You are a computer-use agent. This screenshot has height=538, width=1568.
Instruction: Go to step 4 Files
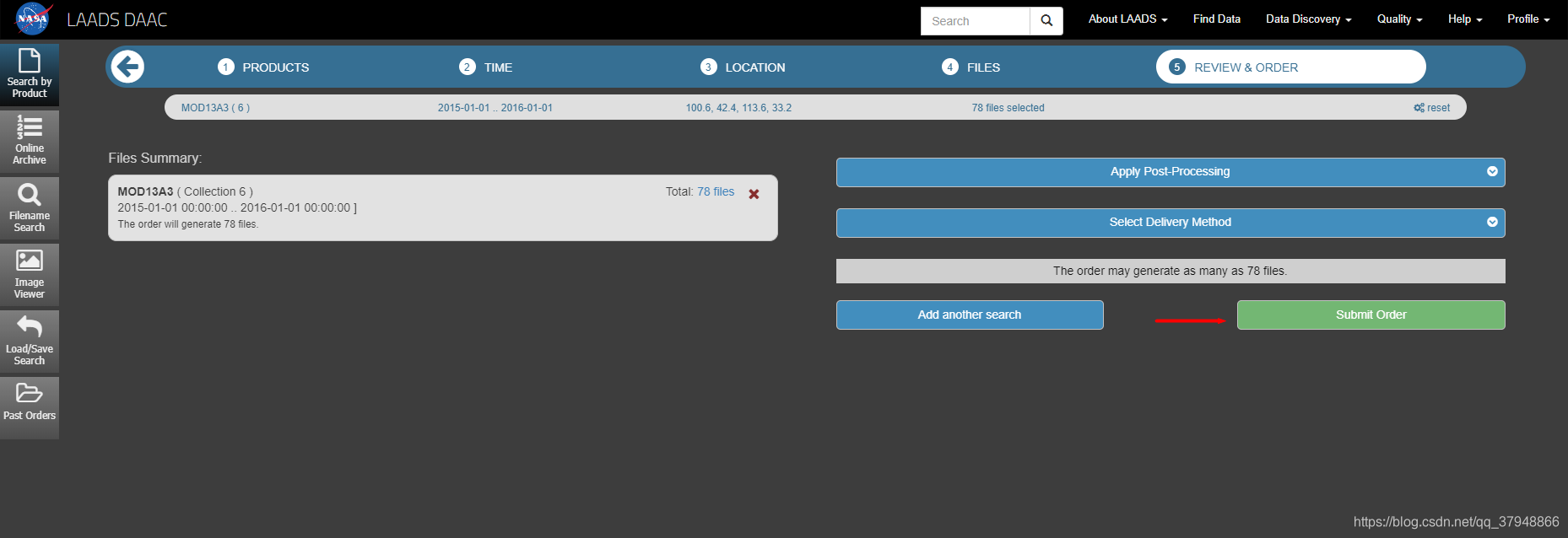point(971,67)
